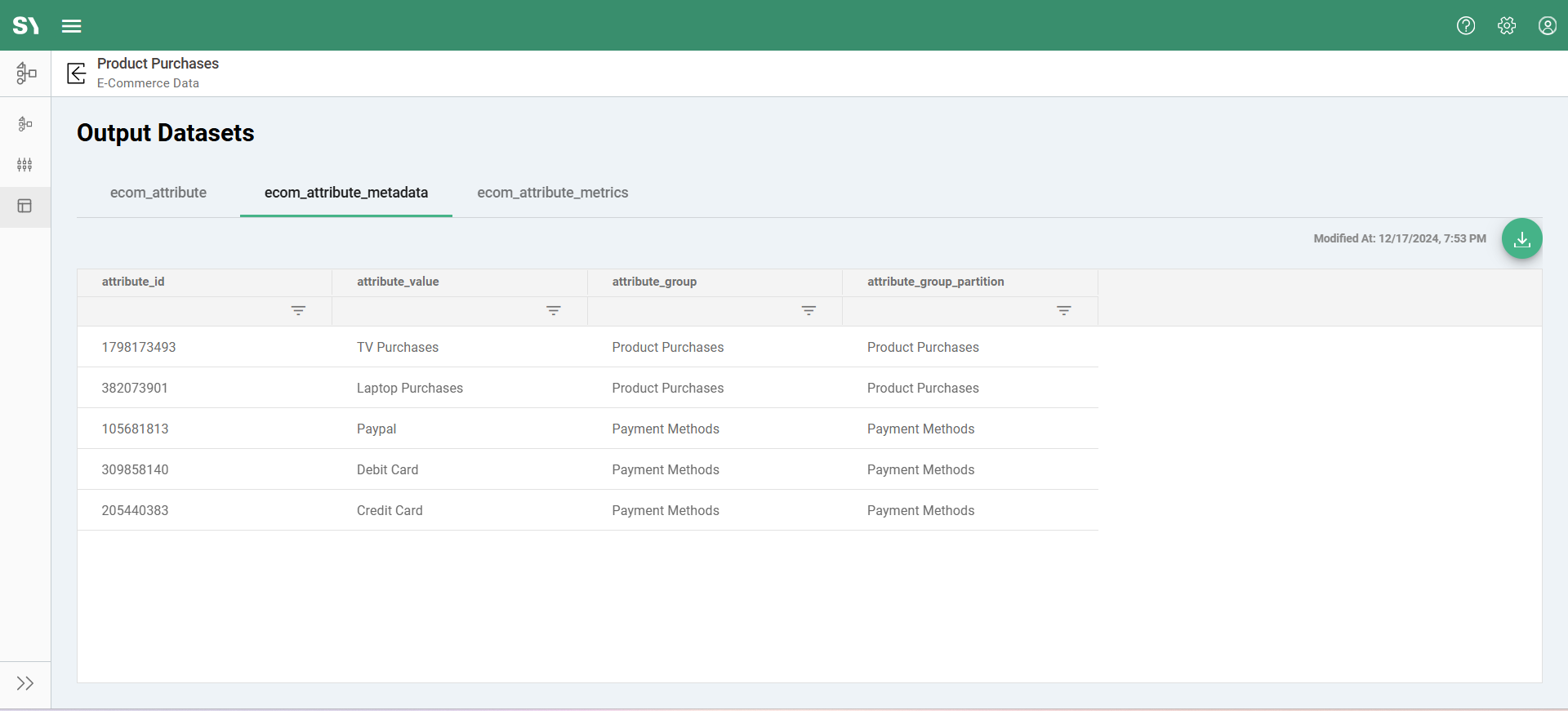Screen dimensions: 1568x711
Task: Open filter for attribute_group_partition column
Action: 1063,311
